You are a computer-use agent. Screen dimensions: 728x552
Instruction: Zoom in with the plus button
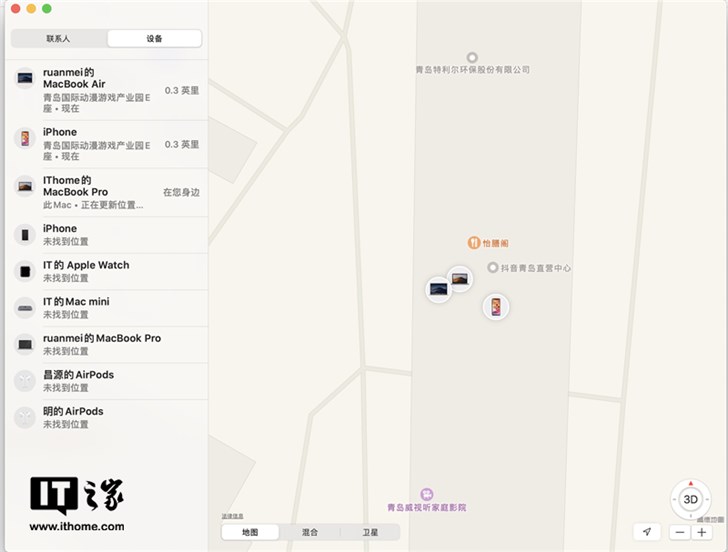coord(702,532)
